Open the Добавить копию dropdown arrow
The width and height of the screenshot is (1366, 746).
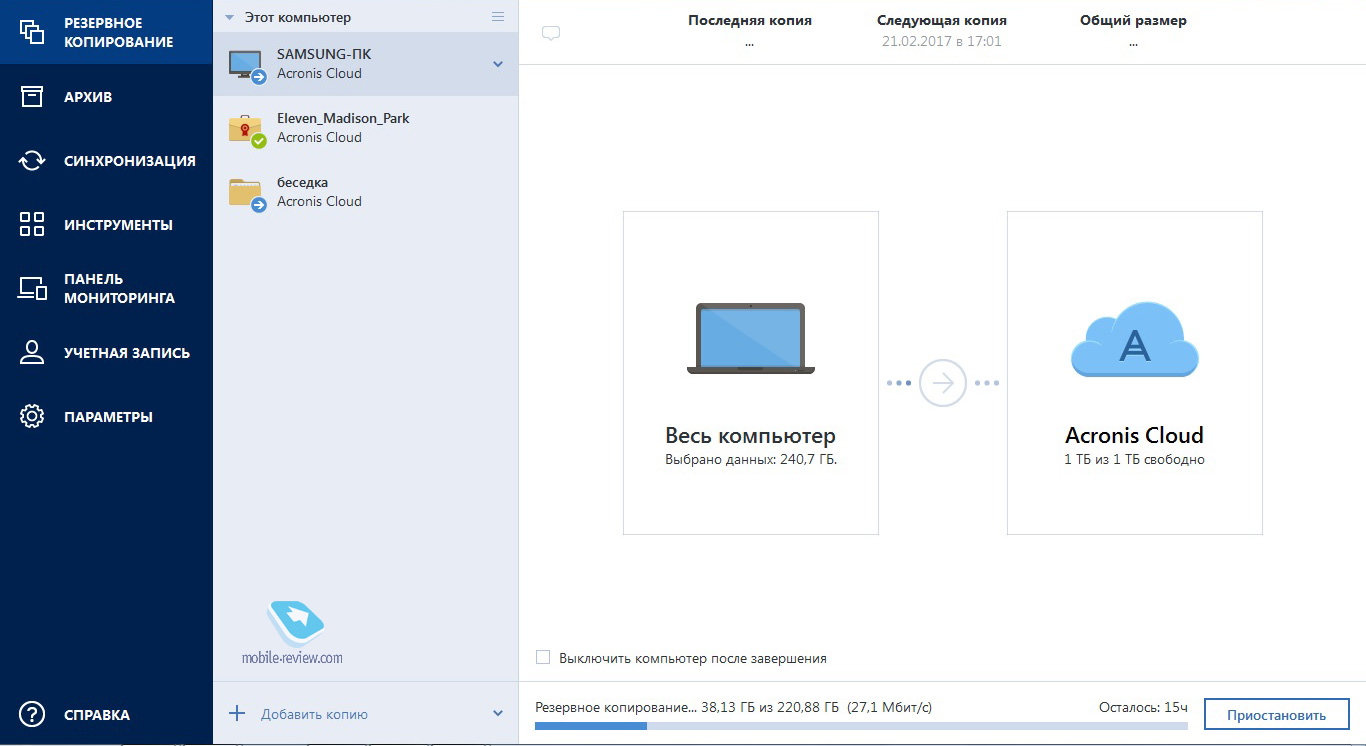pos(498,714)
